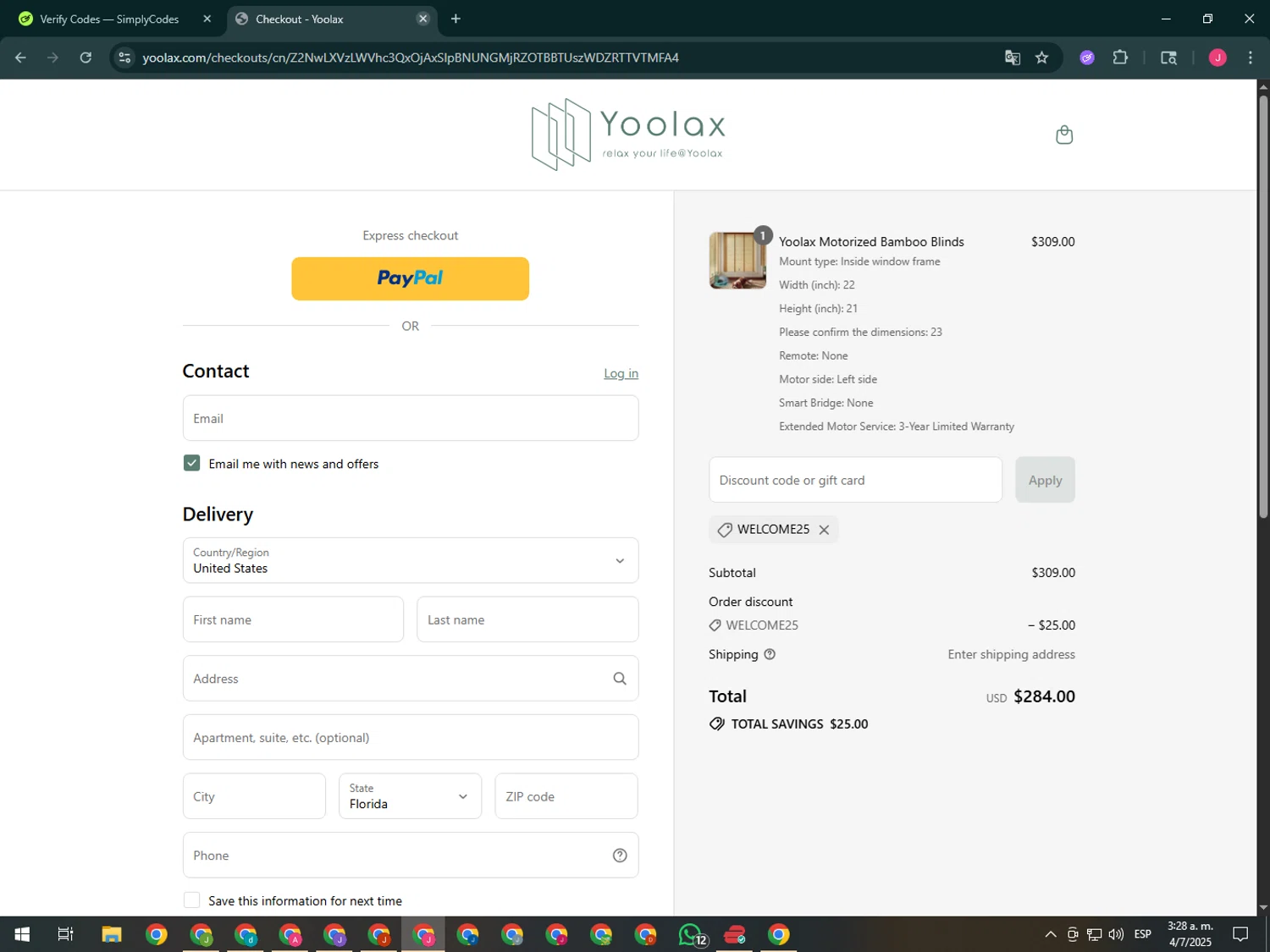1270x952 pixels.
Task: Open the Windows Start menu
Action: click(22, 934)
